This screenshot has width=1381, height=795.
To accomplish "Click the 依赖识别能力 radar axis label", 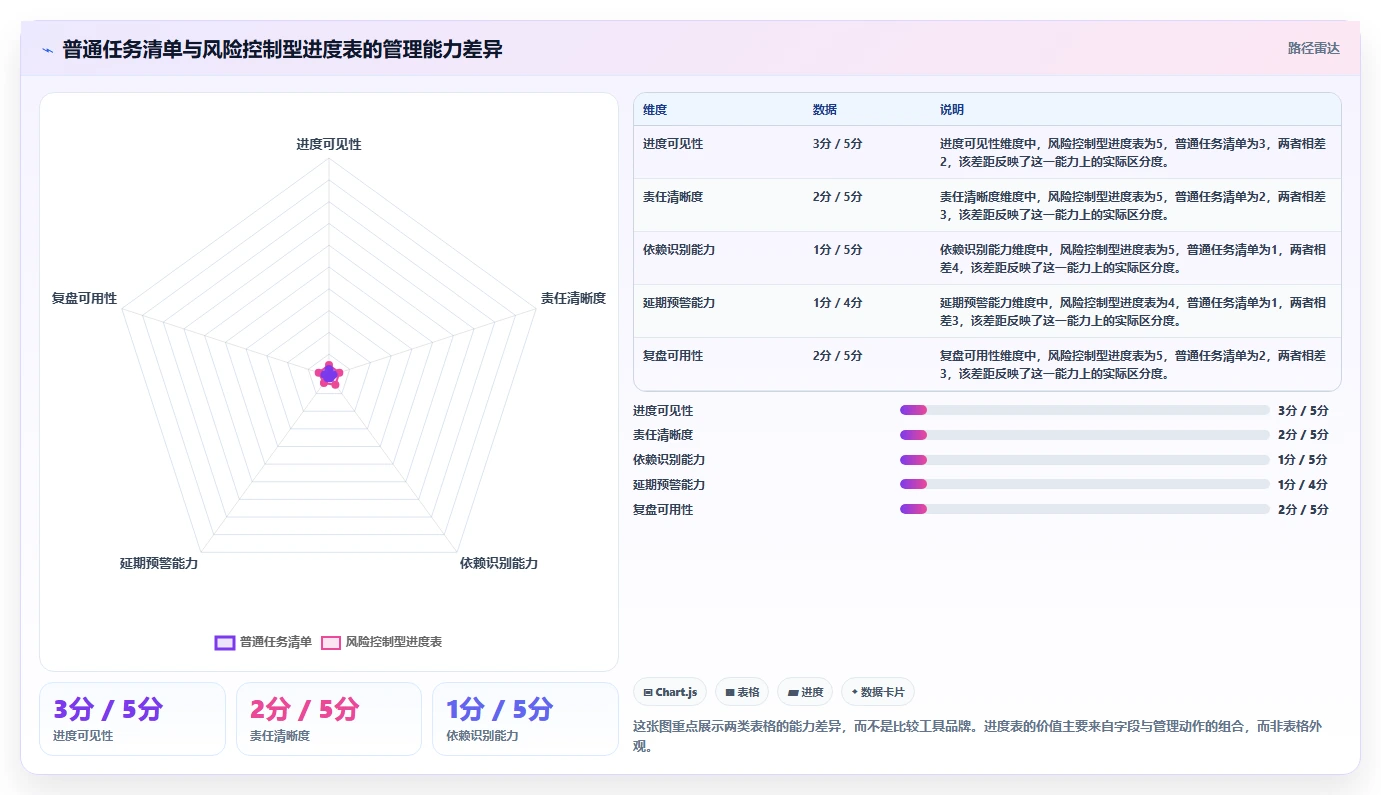I will point(499,563).
